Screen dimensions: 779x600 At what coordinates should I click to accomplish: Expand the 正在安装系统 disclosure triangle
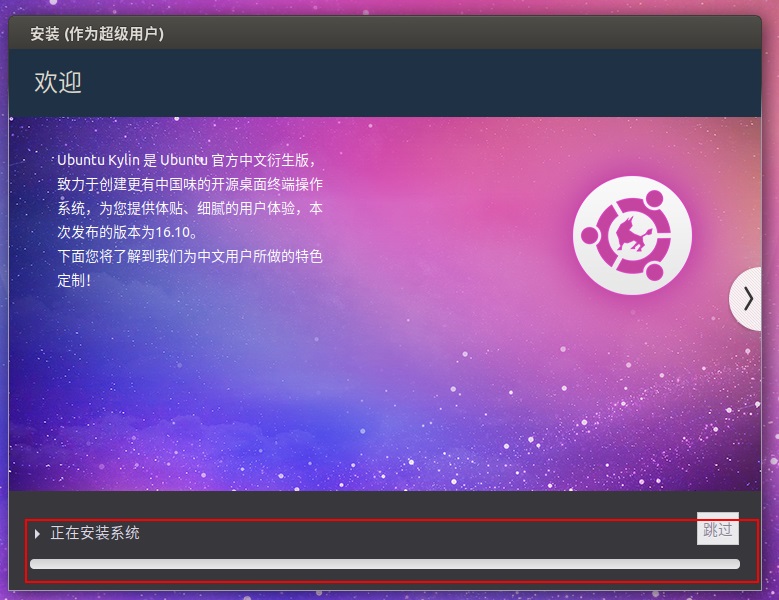(x=37, y=534)
